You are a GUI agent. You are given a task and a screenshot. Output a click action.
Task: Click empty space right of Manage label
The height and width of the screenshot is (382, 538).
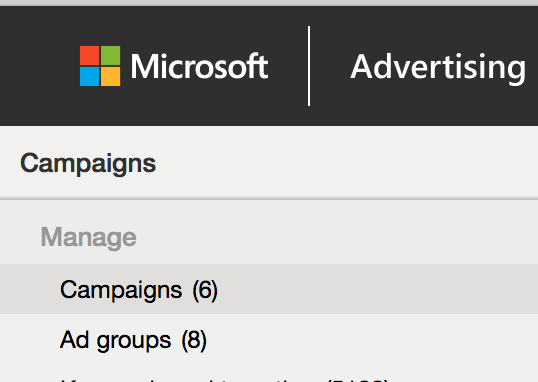pyautogui.click(x=336, y=237)
